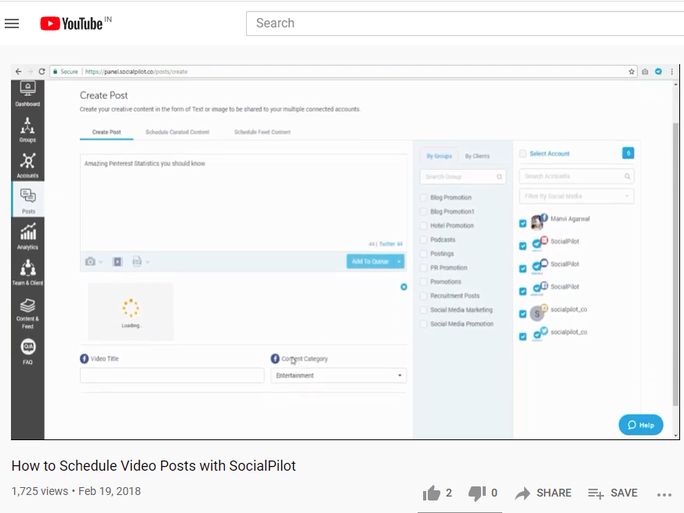The height and width of the screenshot is (513, 684).
Task: Open the Help chat button
Action: (x=641, y=425)
